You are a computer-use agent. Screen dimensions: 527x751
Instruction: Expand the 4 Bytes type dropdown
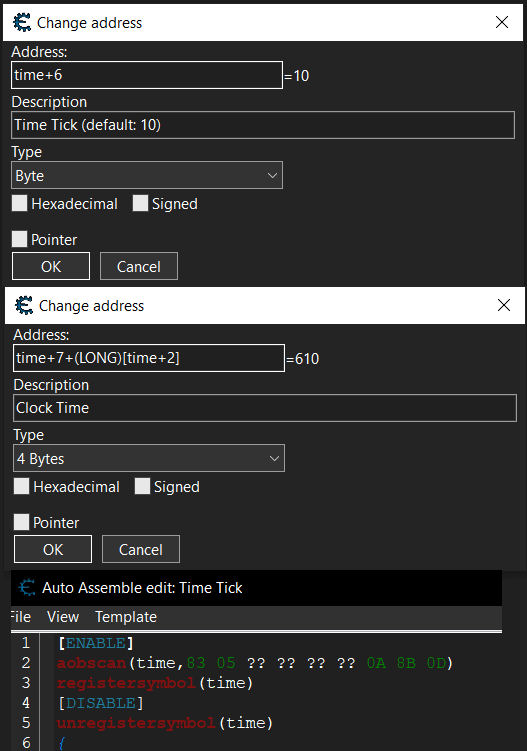(149, 458)
